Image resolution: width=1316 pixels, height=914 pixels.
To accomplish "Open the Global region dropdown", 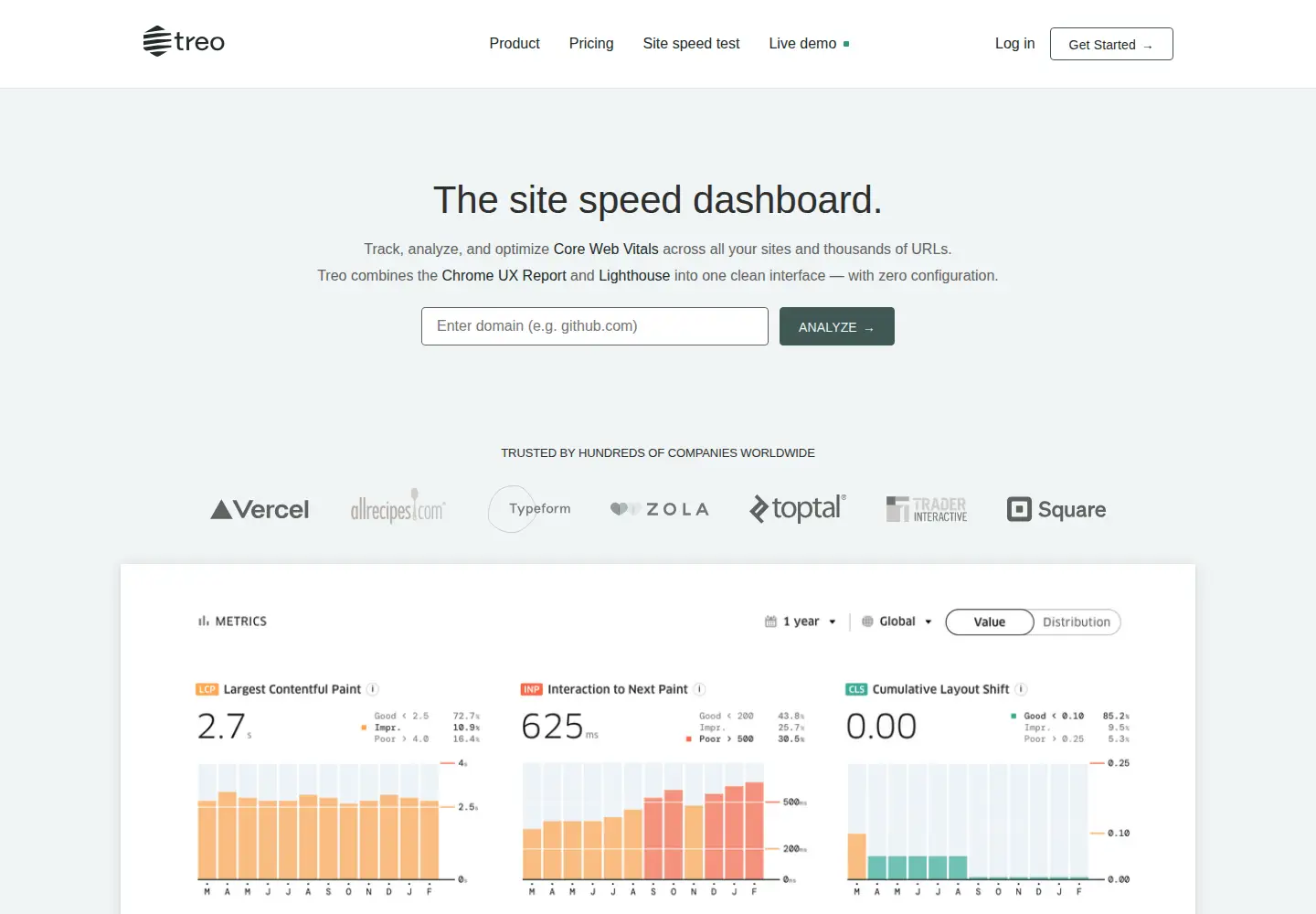I will [x=897, y=622].
